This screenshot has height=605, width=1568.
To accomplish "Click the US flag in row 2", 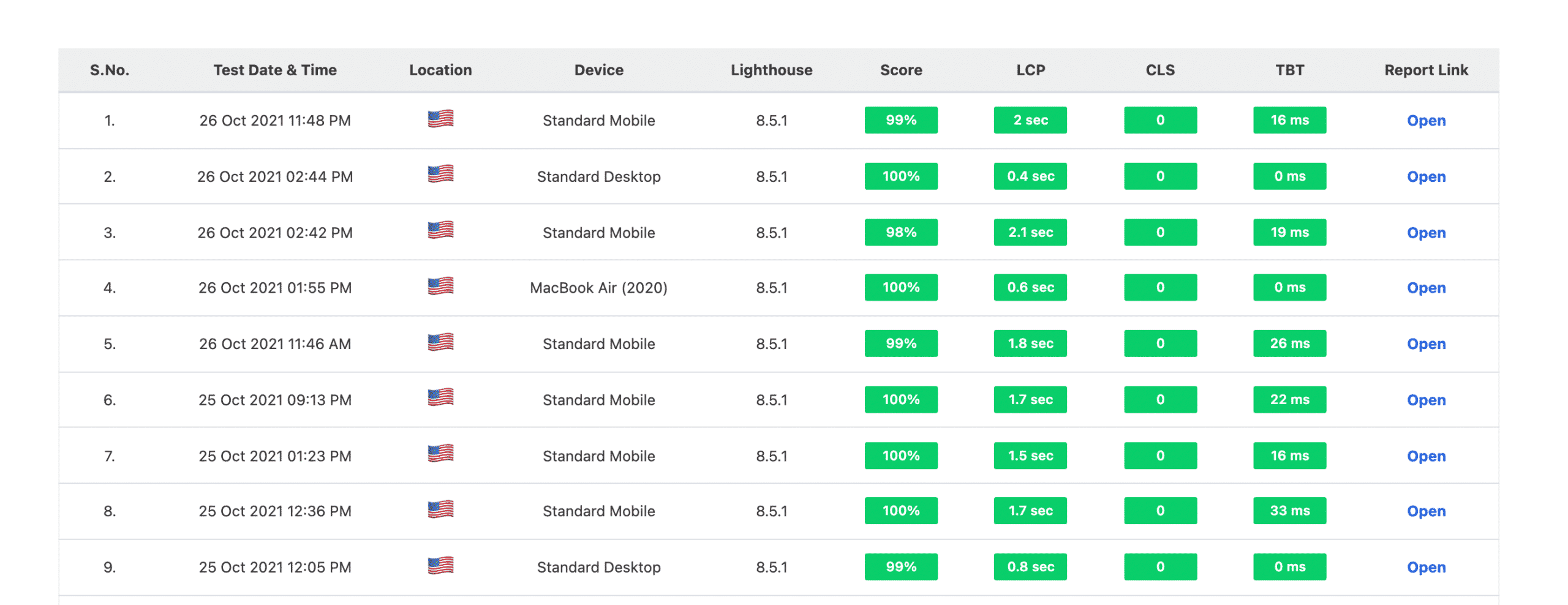I will tap(440, 174).
